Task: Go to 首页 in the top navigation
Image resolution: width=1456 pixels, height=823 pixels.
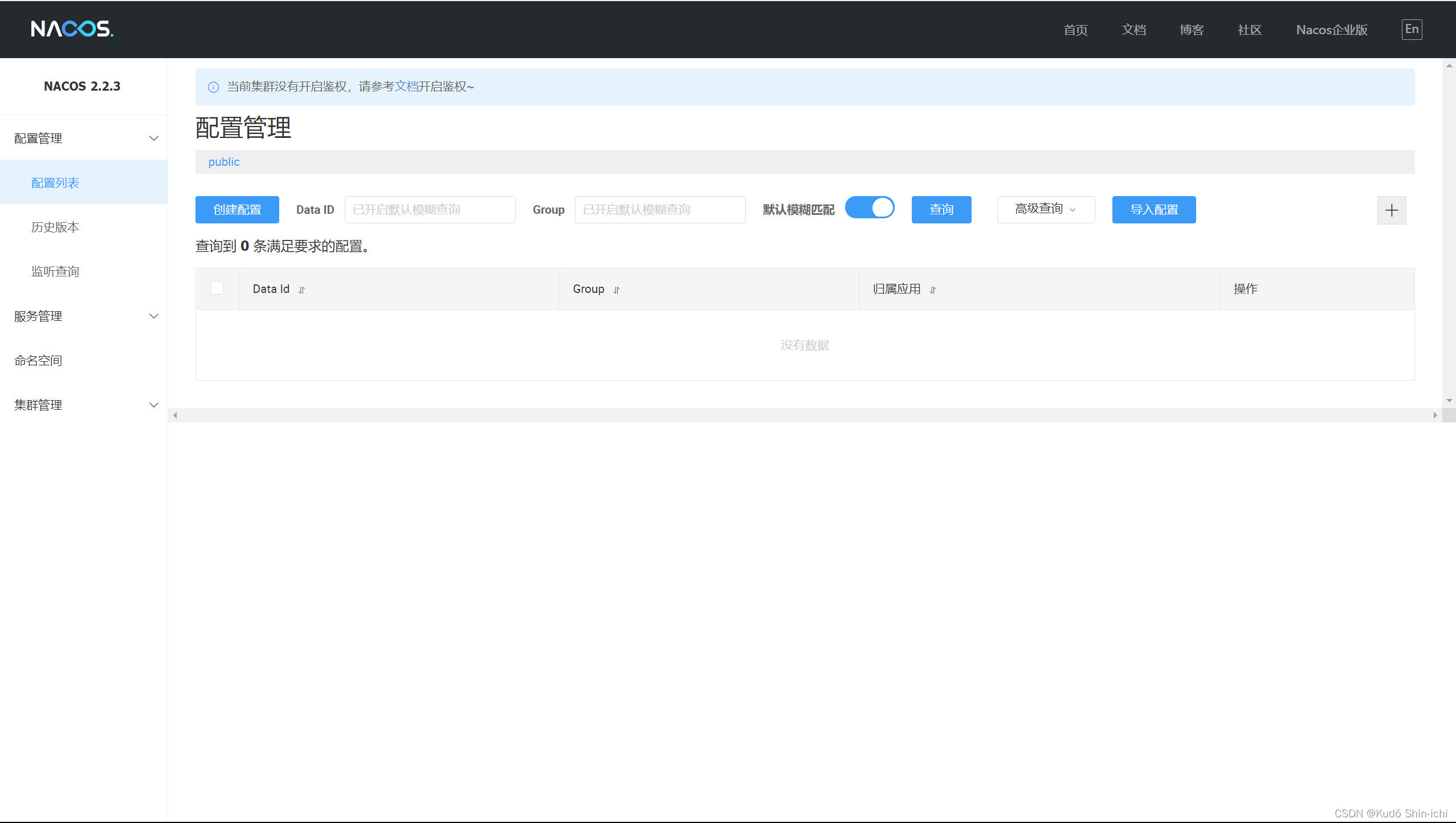Action: click(1075, 30)
